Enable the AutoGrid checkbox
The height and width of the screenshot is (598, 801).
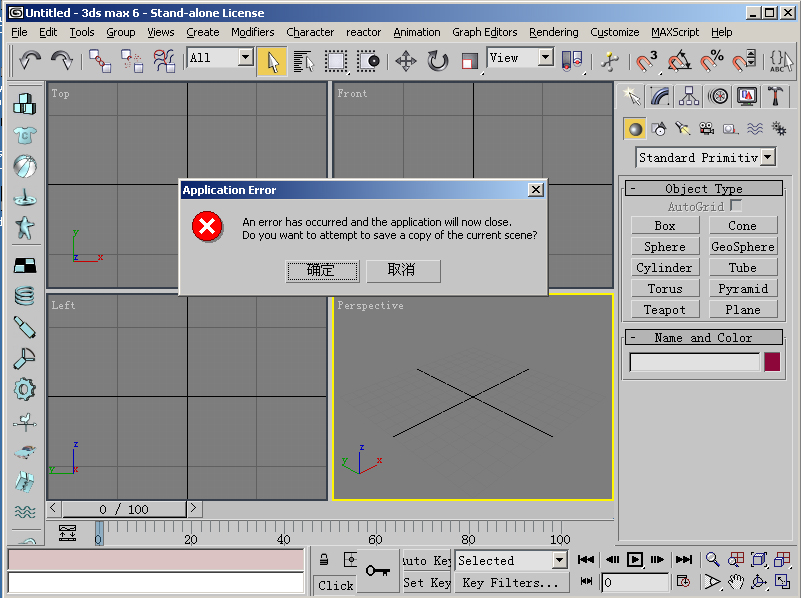(x=736, y=206)
